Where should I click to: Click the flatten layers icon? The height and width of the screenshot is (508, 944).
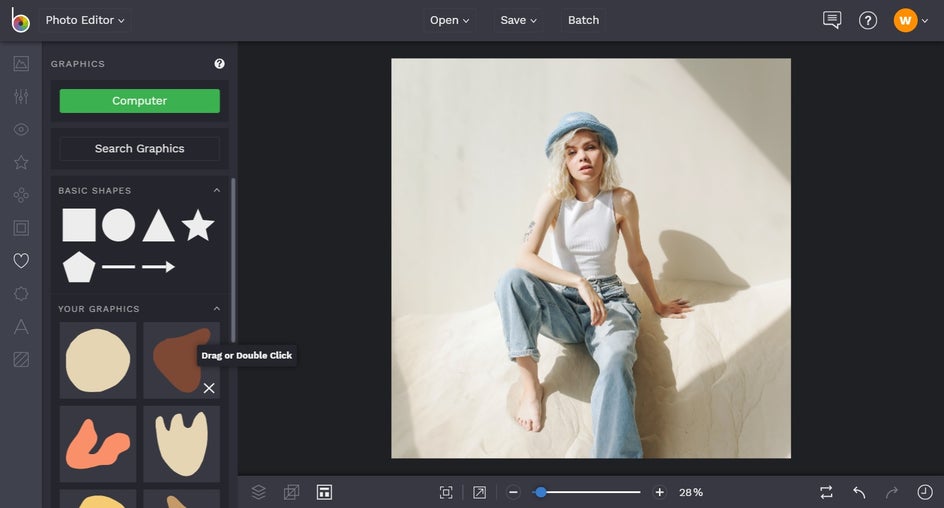click(291, 492)
